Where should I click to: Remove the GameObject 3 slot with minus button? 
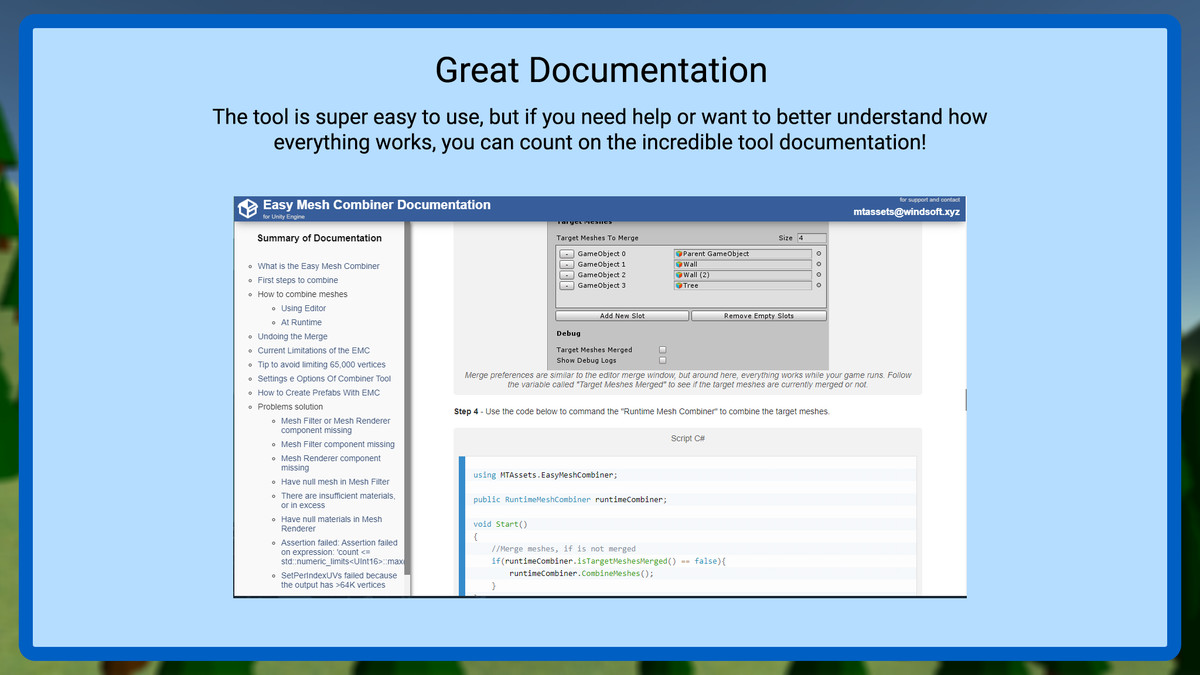[566, 286]
